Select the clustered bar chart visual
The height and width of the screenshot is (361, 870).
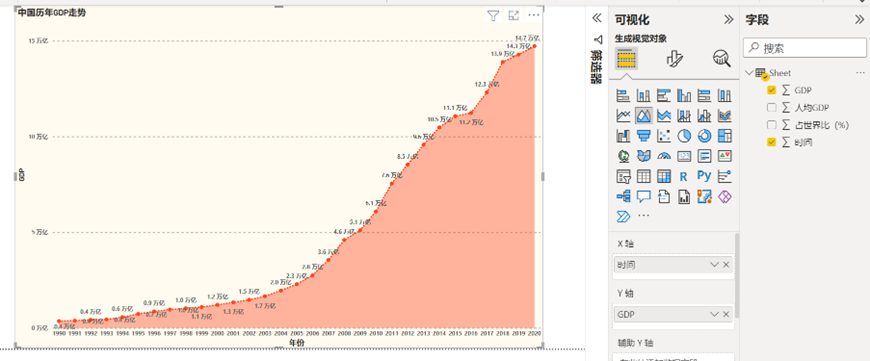pyautogui.click(x=664, y=95)
